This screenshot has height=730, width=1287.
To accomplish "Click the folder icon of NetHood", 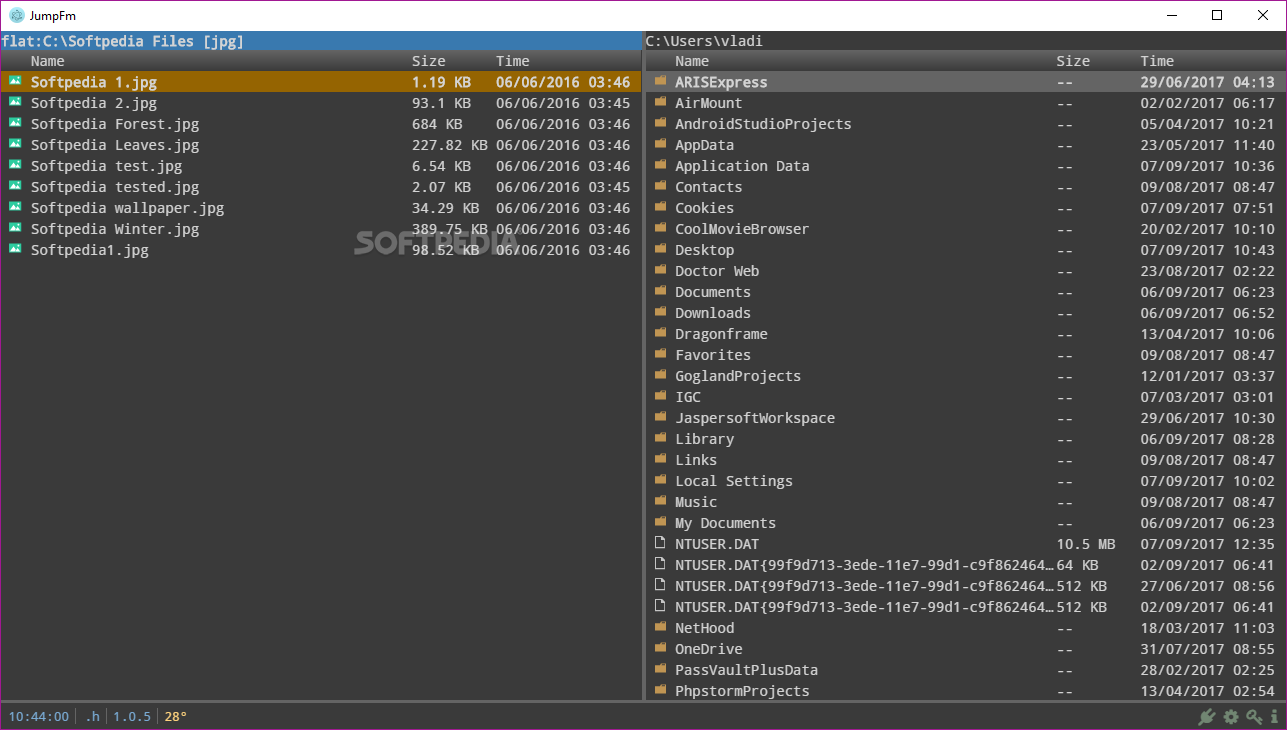I will [660, 627].
